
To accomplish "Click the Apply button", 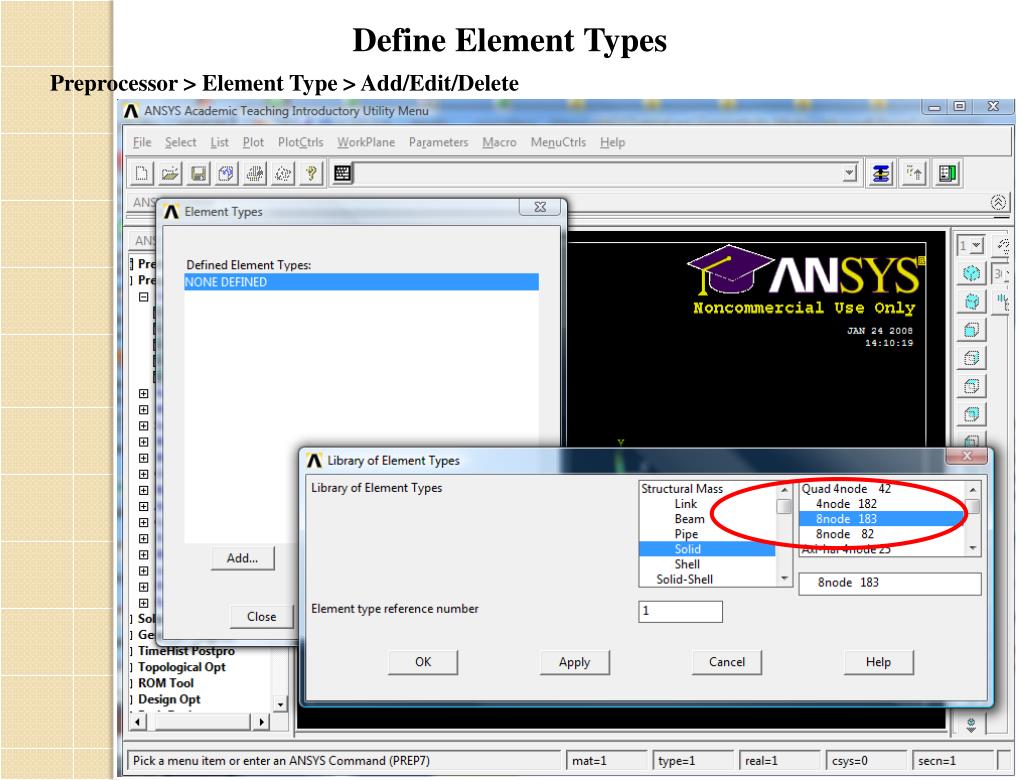I will 575,662.
